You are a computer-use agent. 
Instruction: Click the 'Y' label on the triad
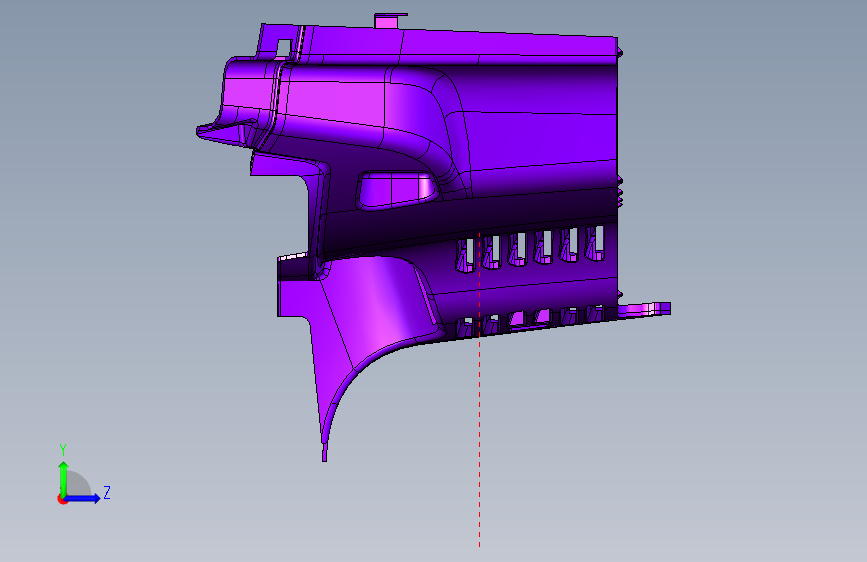pos(63,450)
